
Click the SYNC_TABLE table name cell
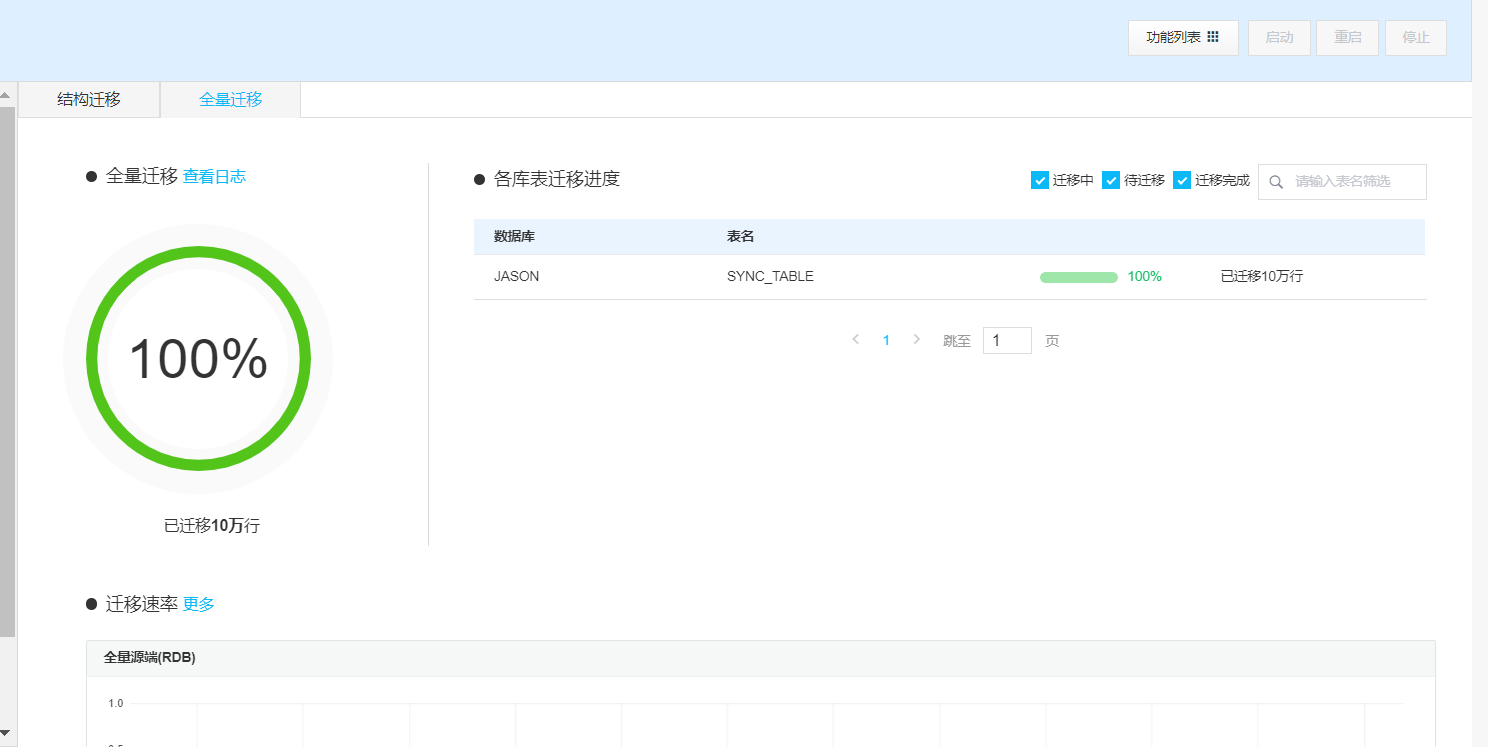click(770, 277)
